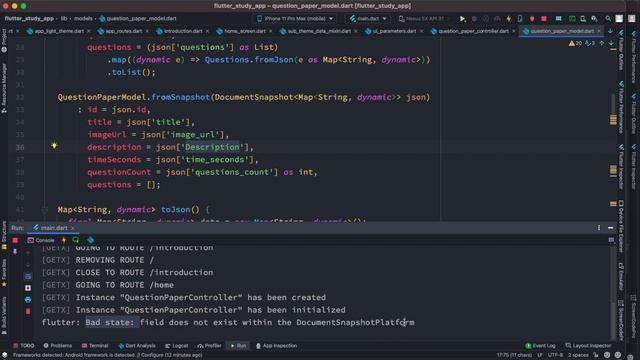Close the ui_parameters.dart tab
640x360 pixels.
[x=422, y=31]
